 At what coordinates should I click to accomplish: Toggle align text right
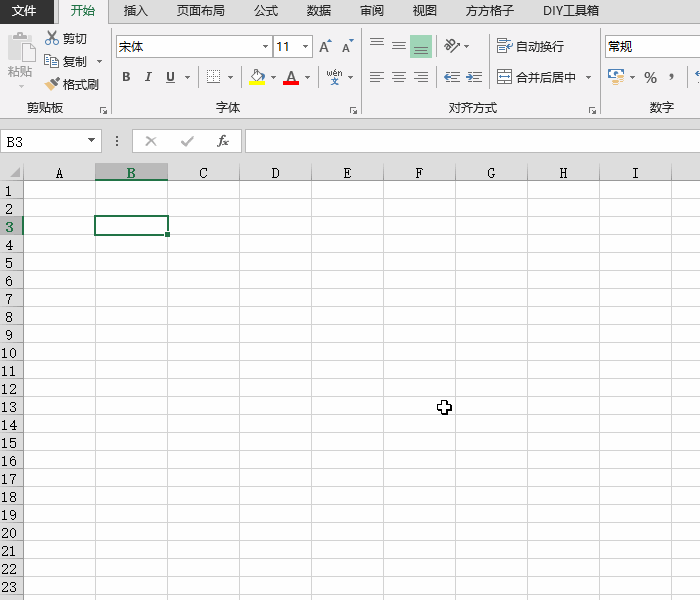(421, 77)
